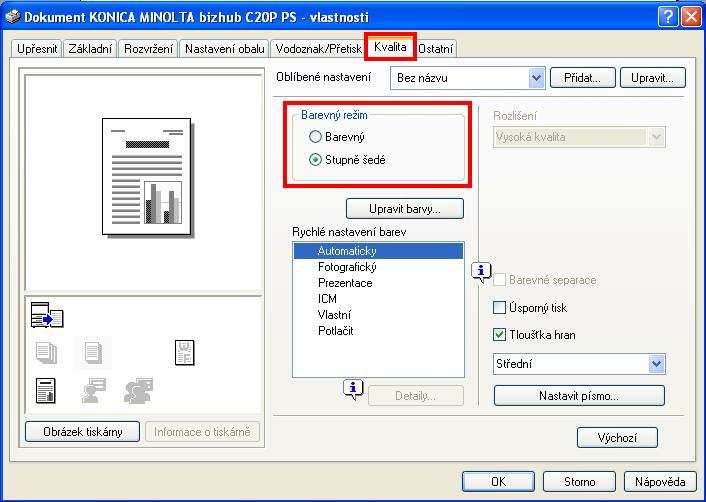Confirm with the OK button
The height and width of the screenshot is (502, 706).
[x=498, y=481]
